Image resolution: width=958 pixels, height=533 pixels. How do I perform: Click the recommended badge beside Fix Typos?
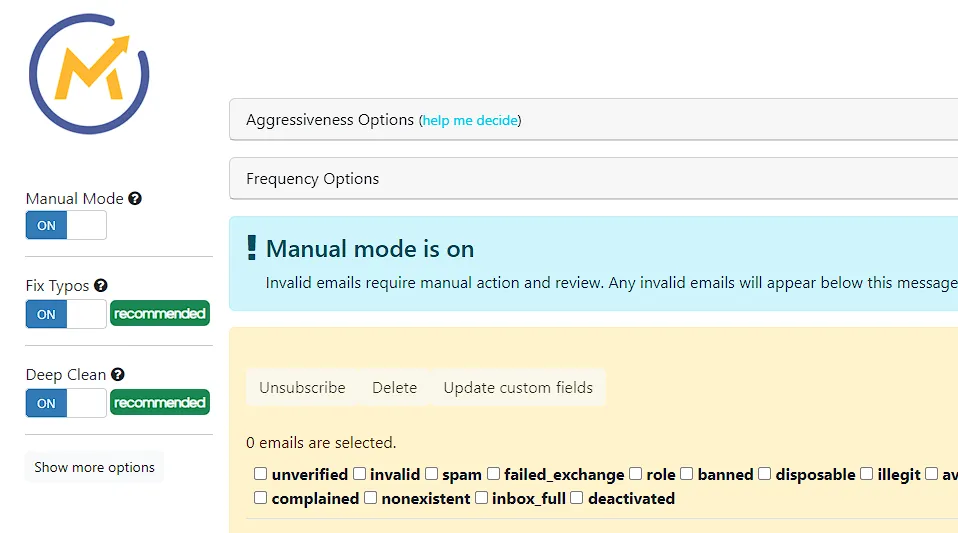160,314
